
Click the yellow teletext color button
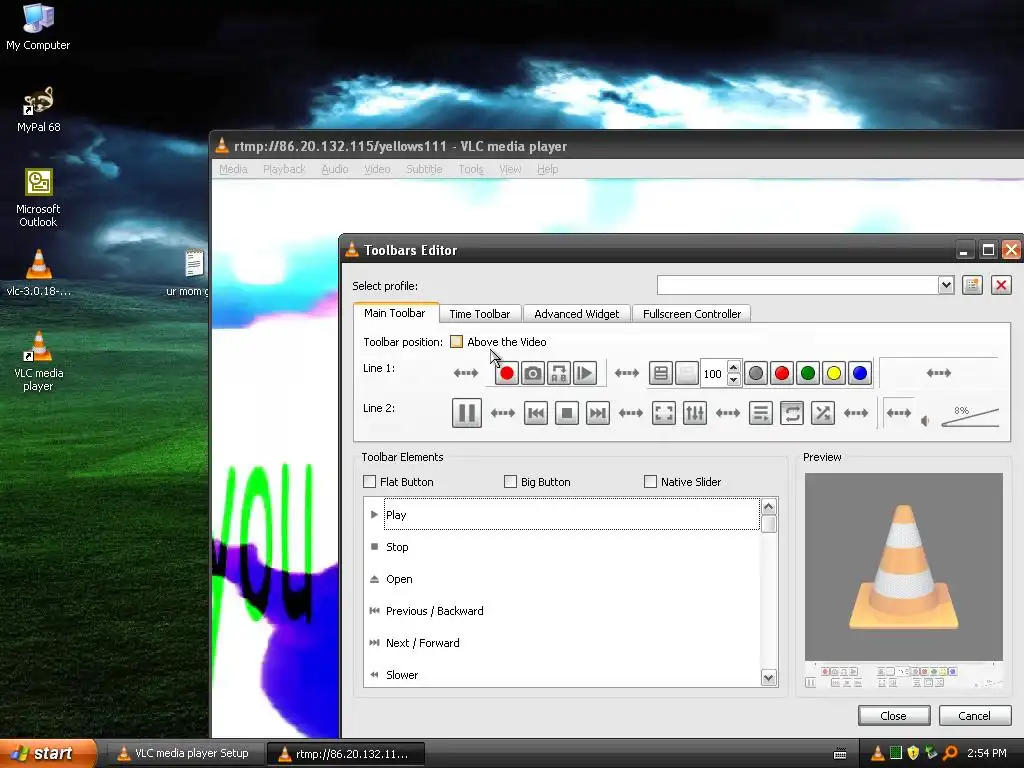(x=834, y=373)
